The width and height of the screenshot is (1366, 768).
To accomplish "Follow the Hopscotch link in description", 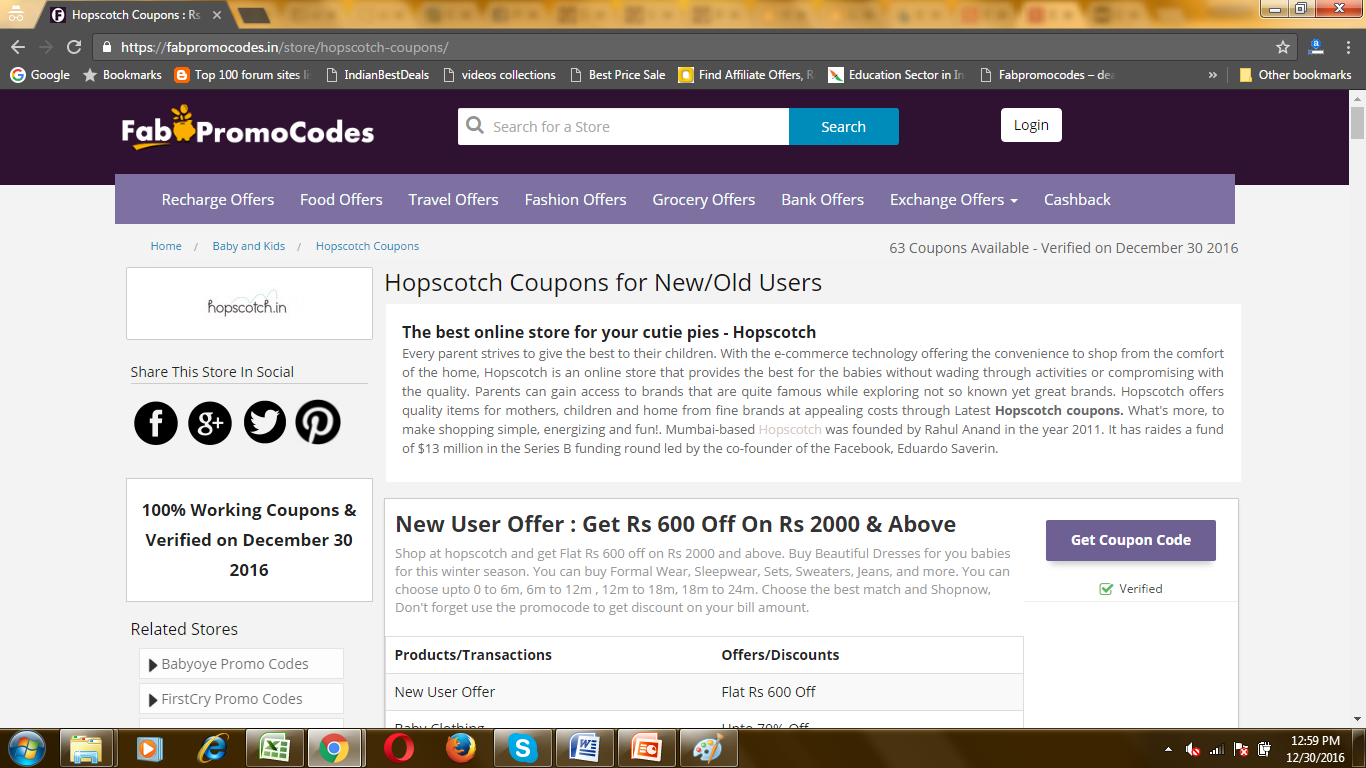I will (x=790, y=429).
